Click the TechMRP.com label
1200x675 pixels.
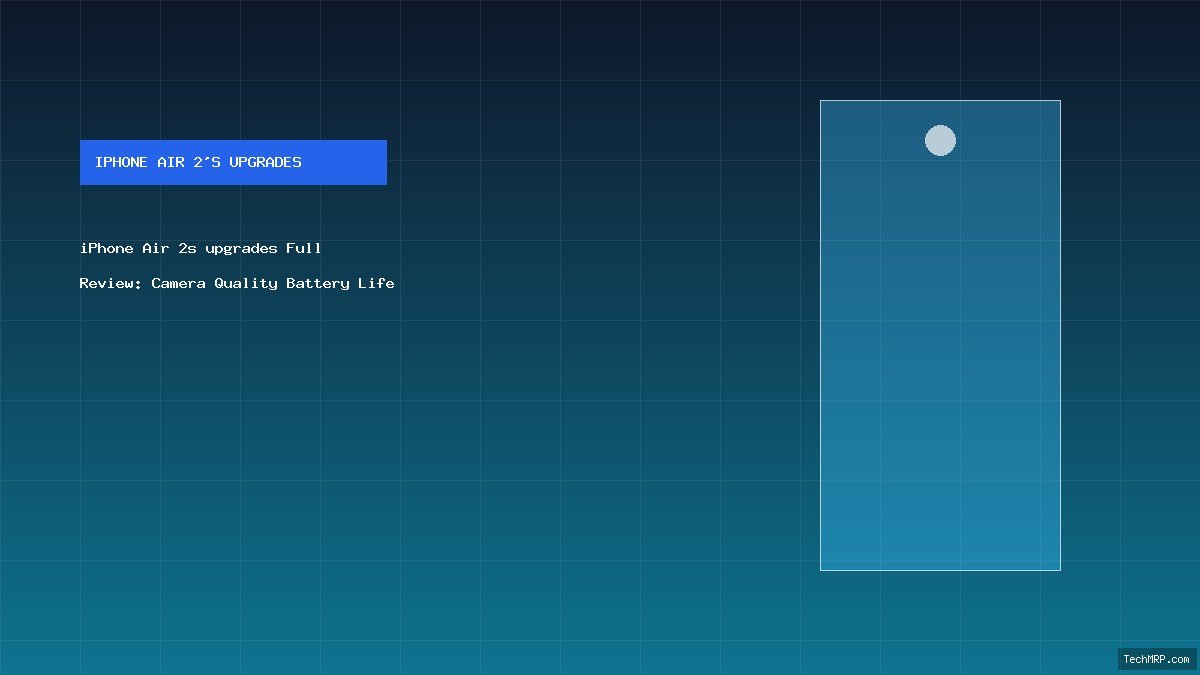(x=1157, y=659)
